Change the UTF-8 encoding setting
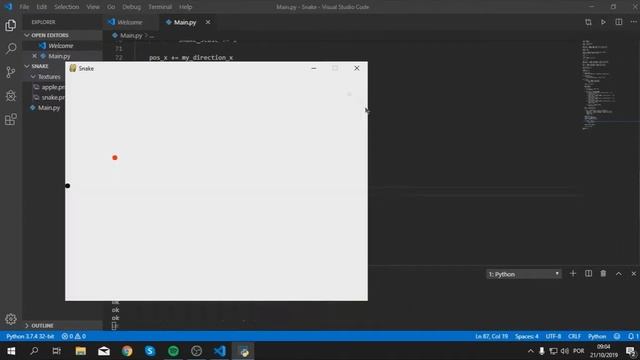This screenshot has width=640, height=360. 553,336
